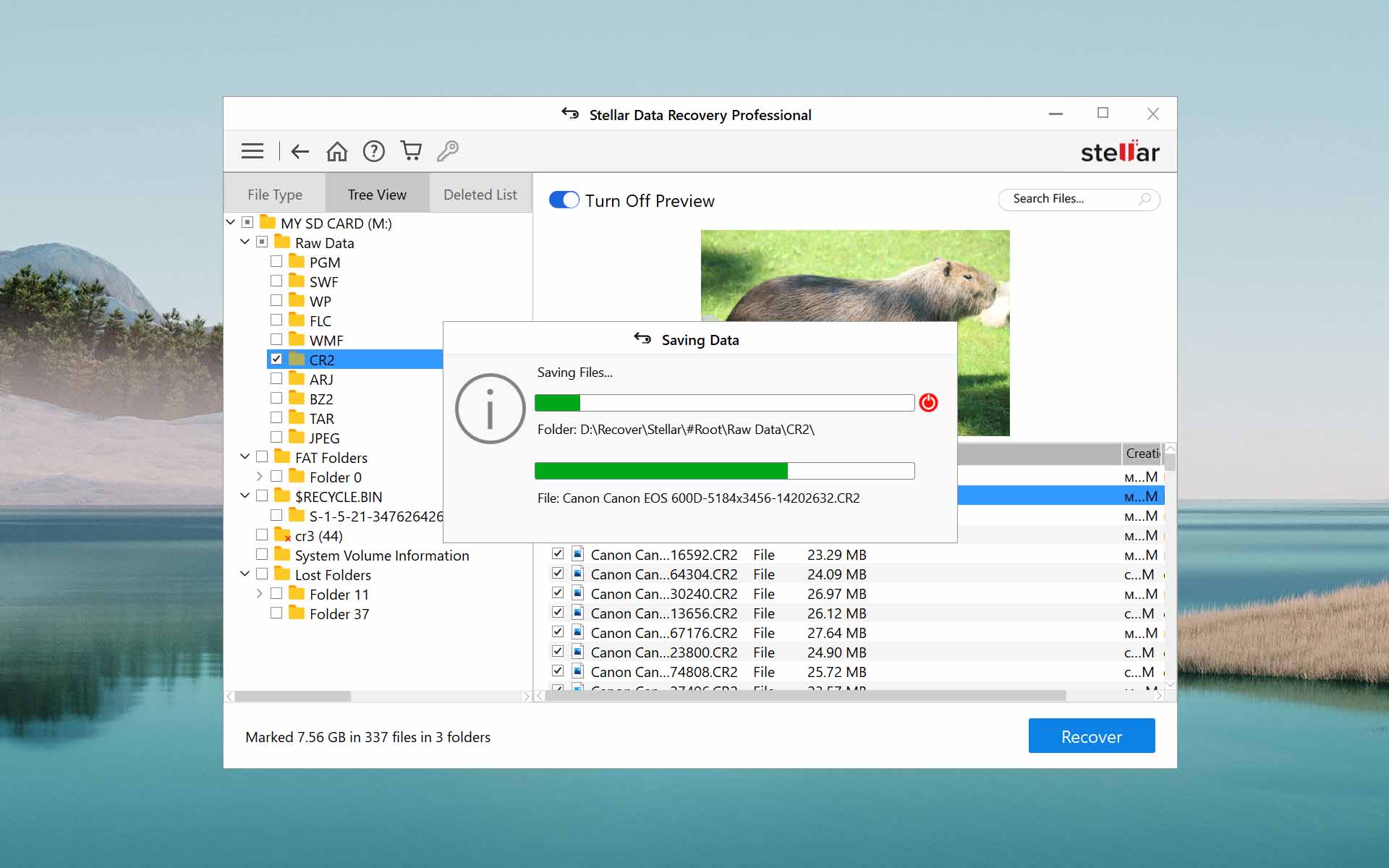The width and height of the screenshot is (1389, 868).
Task: Toggle the Turn Off Preview switch
Action: (x=564, y=199)
